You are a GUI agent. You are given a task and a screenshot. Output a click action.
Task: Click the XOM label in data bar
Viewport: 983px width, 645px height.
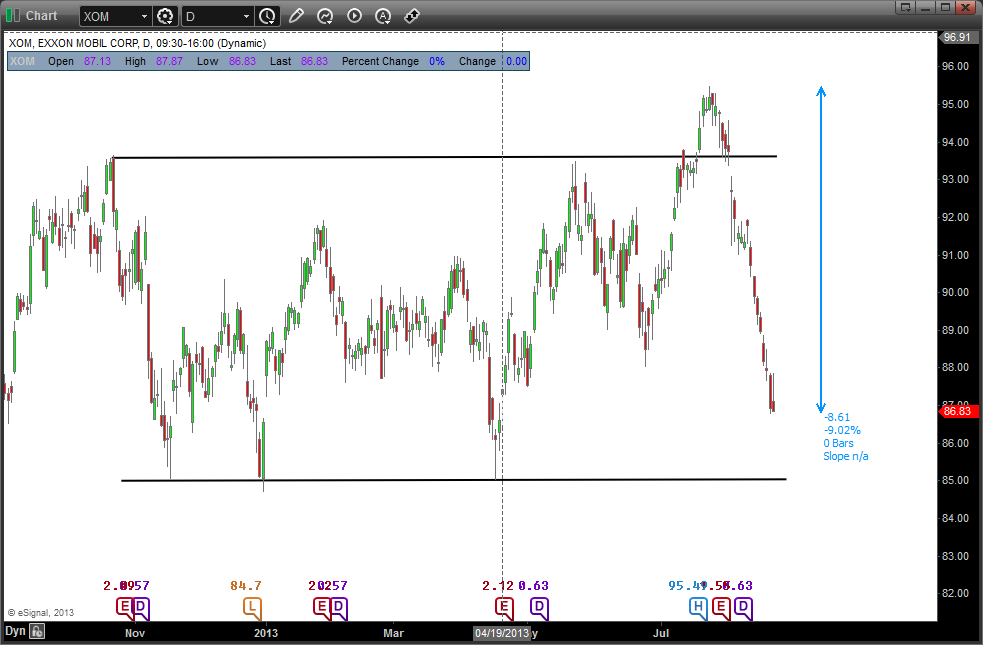[x=23, y=61]
